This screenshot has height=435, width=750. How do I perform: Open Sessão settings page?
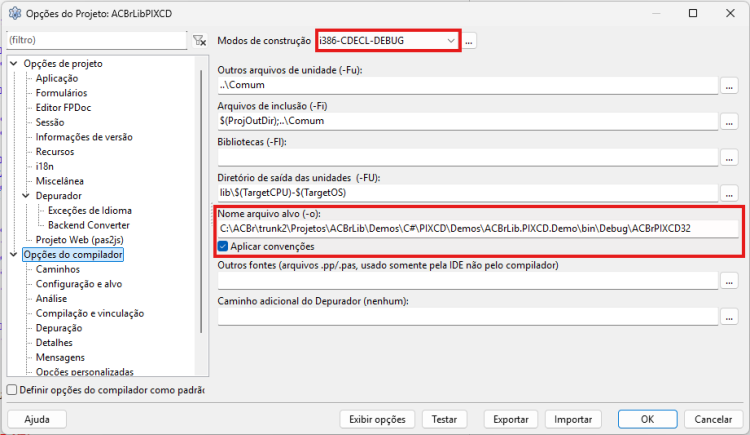tap(50, 123)
